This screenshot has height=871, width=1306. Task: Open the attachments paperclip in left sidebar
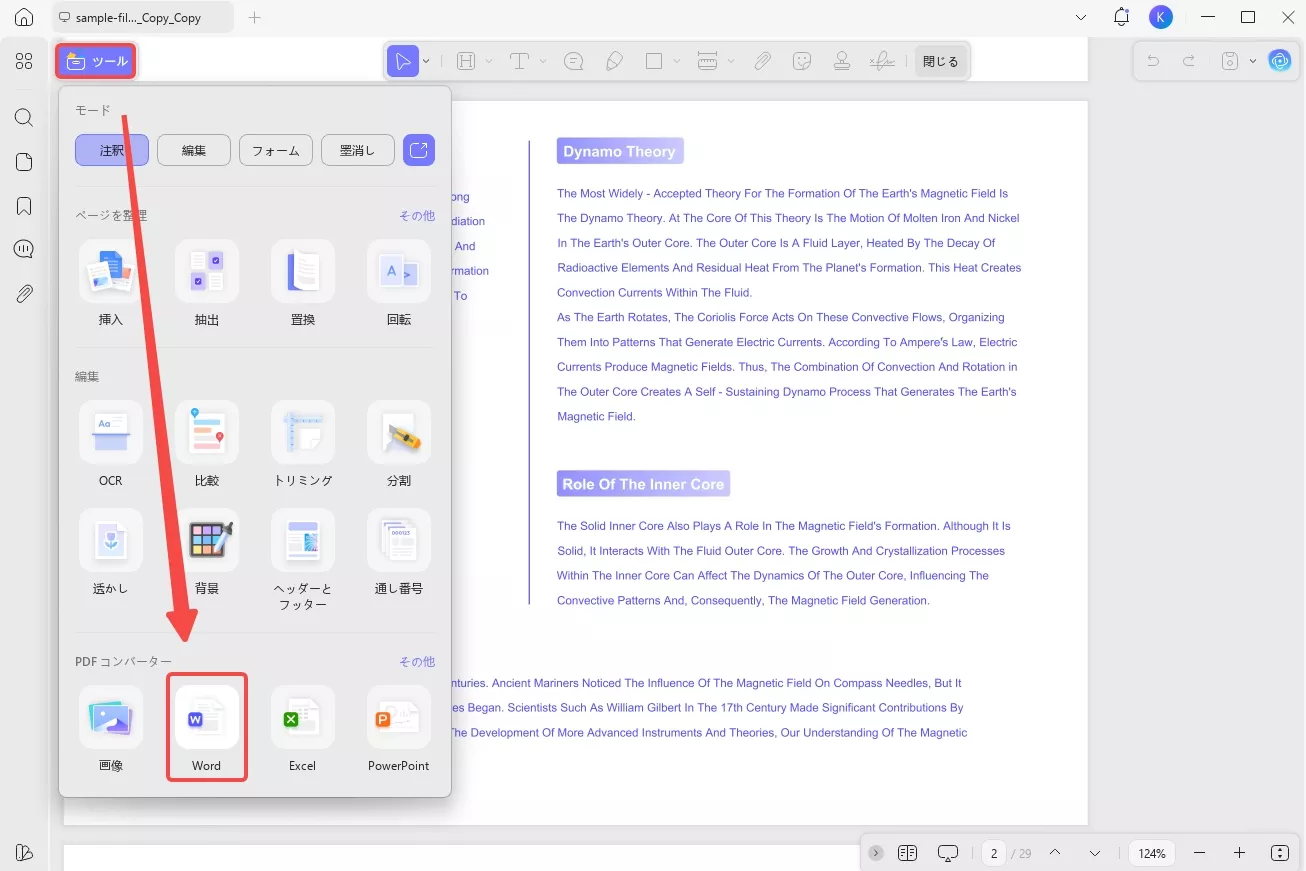coord(24,294)
